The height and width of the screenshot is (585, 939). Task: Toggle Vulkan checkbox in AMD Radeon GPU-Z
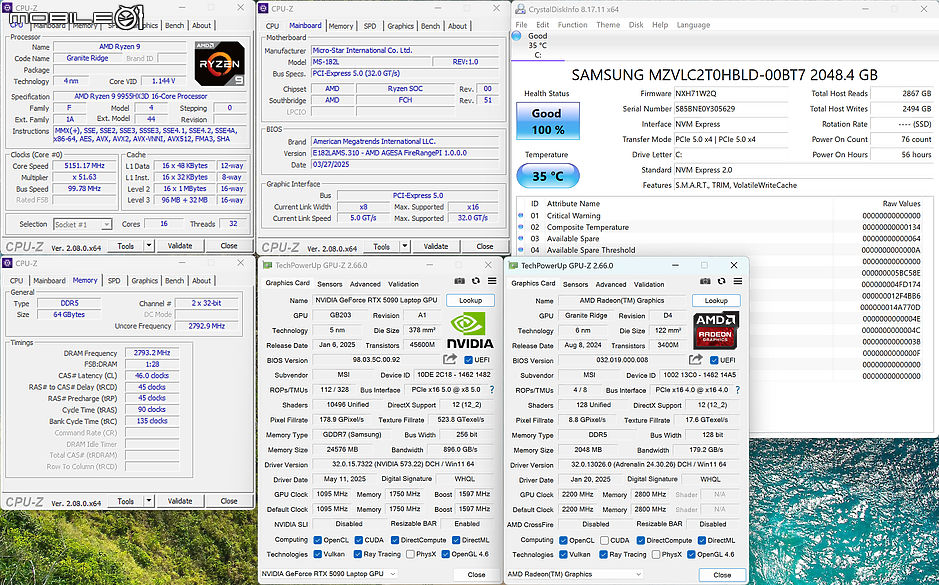(x=563, y=555)
